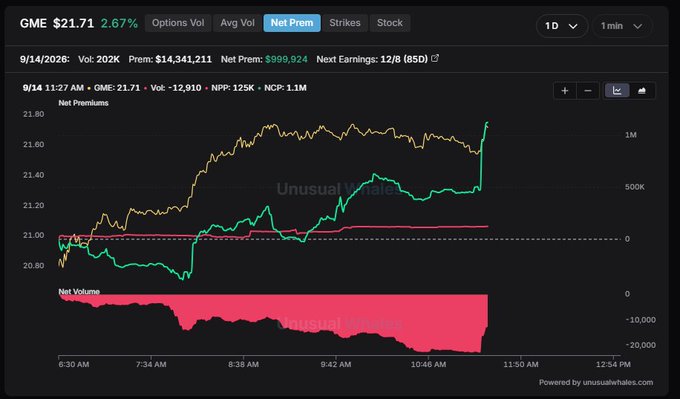The height and width of the screenshot is (399, 680).
Task: Click the 8:38 AM time axis label
Action: click(x=243, y=364)
